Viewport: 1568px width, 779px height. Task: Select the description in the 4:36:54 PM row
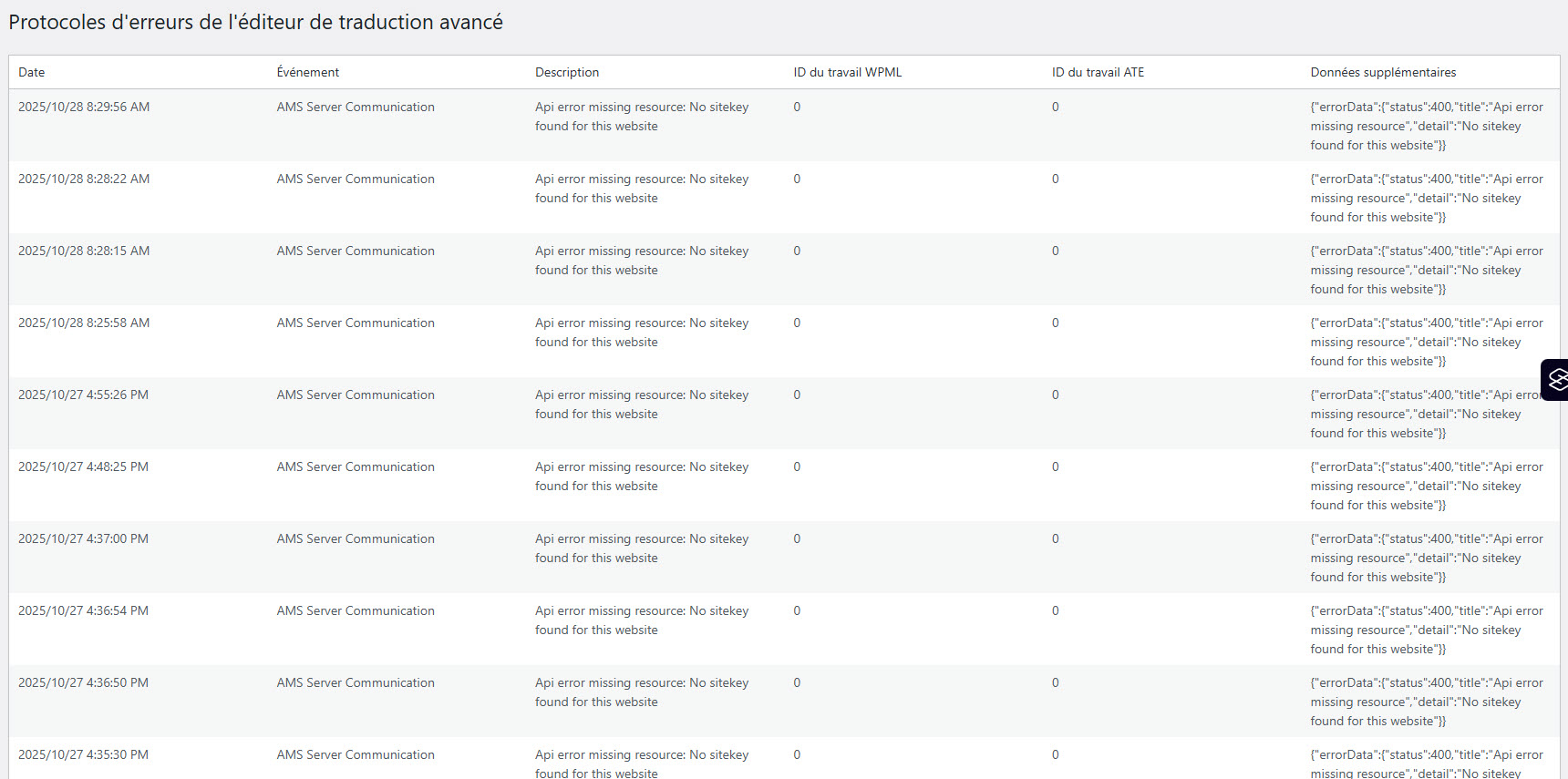coord(641,620)
